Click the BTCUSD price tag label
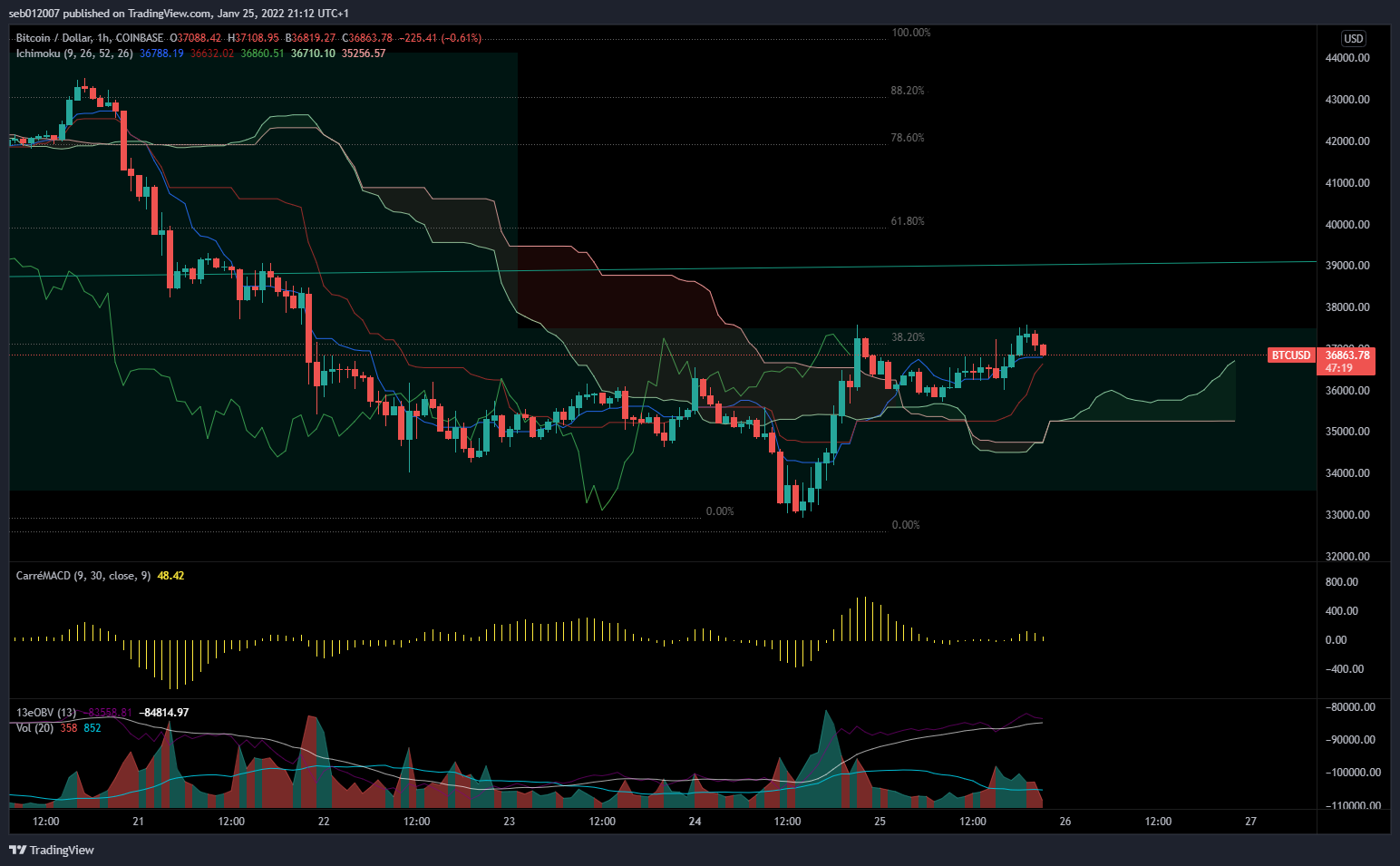Image resolution: width=1400 pixels, height=866 pixels. click(1290, 355)
